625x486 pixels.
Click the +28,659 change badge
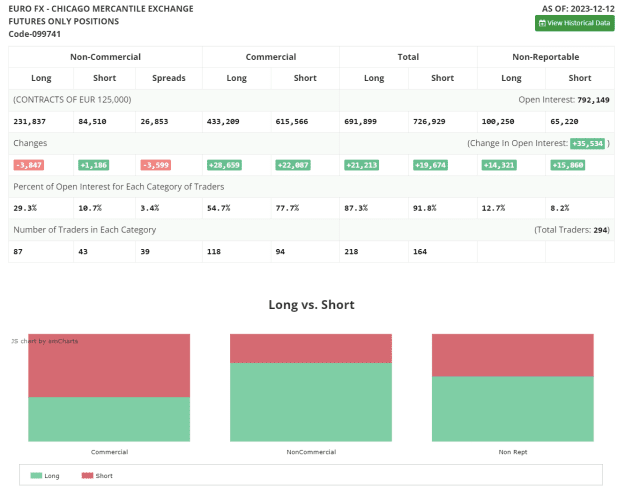coord(224,165)
